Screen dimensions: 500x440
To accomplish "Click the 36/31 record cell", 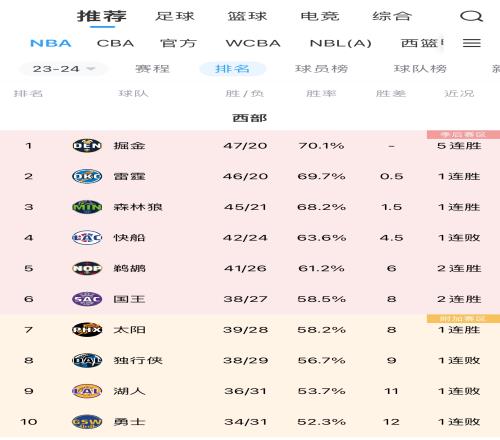I will click(x=245, y=391).
